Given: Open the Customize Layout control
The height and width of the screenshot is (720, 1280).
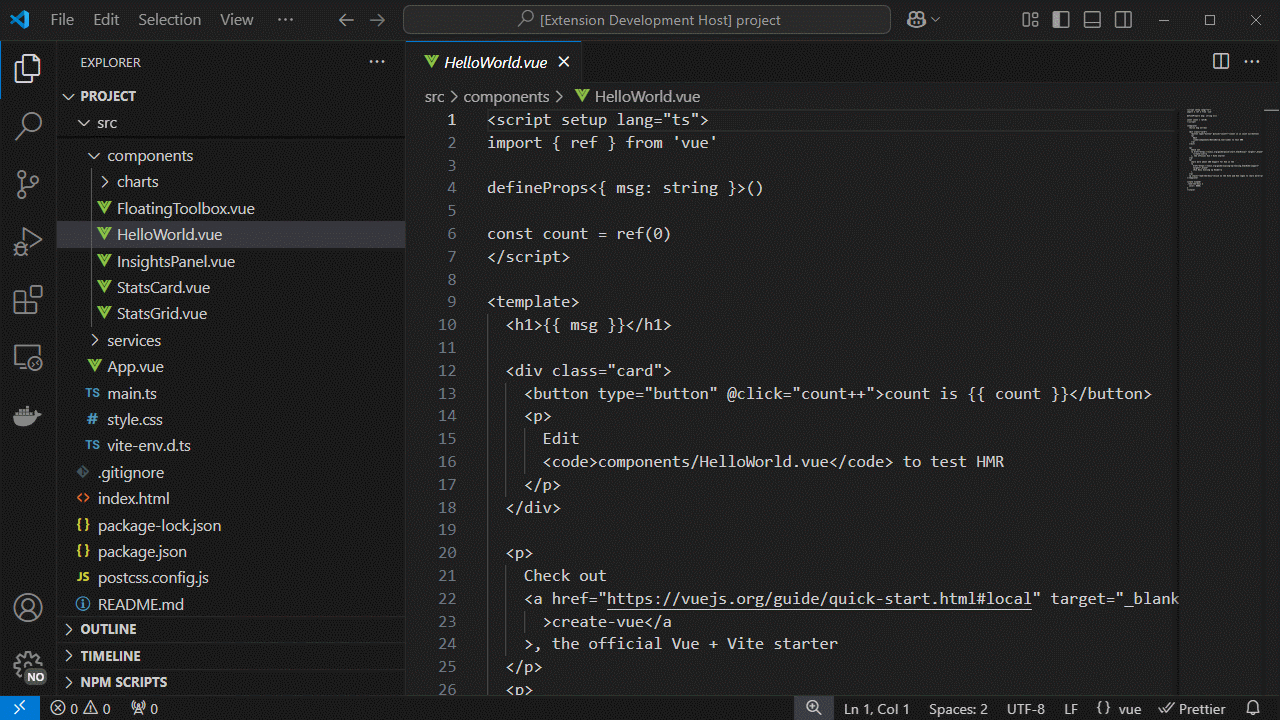Looking at the screenshot, I should tap(1029, 19).
